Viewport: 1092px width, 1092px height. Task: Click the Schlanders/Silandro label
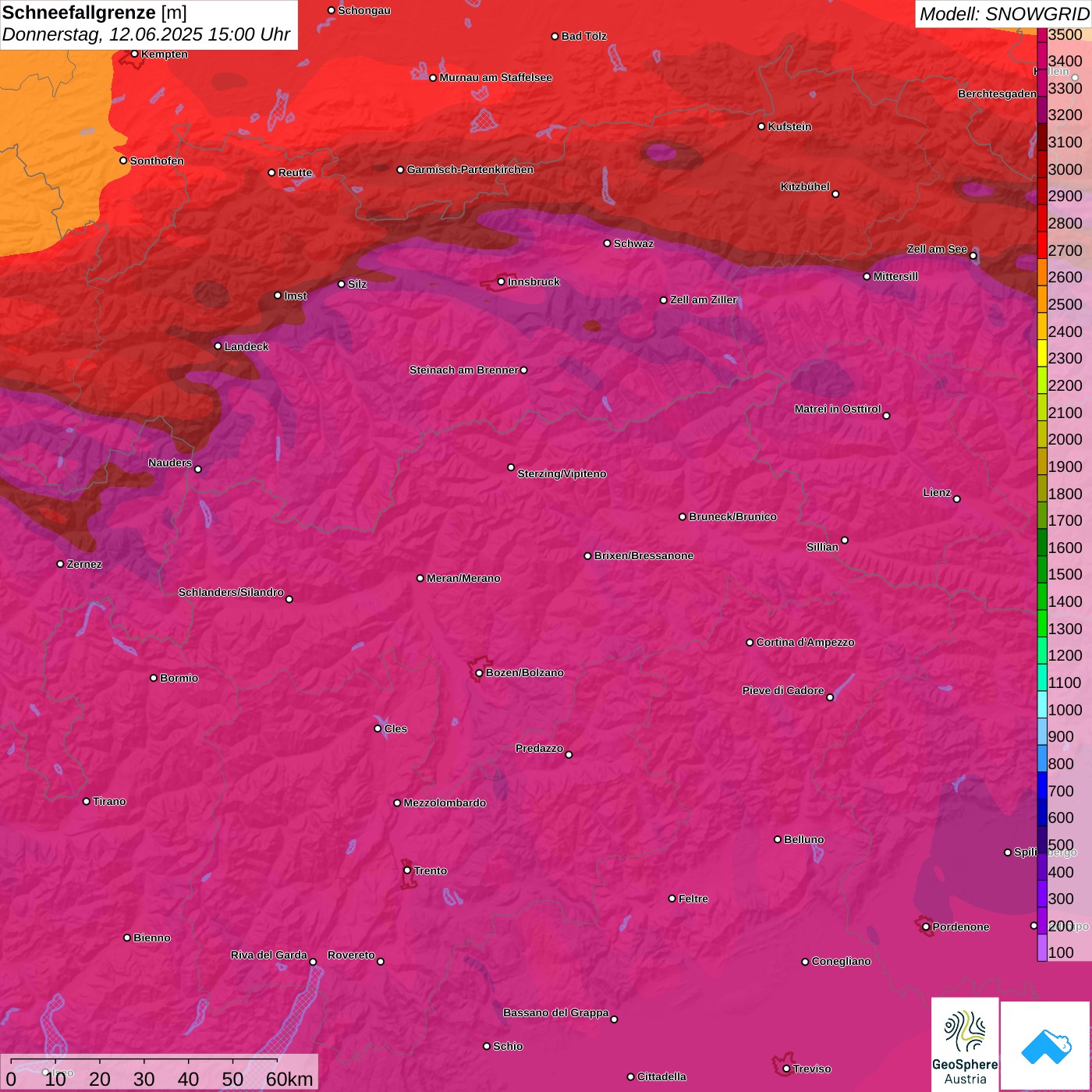[x=231, y=592]
